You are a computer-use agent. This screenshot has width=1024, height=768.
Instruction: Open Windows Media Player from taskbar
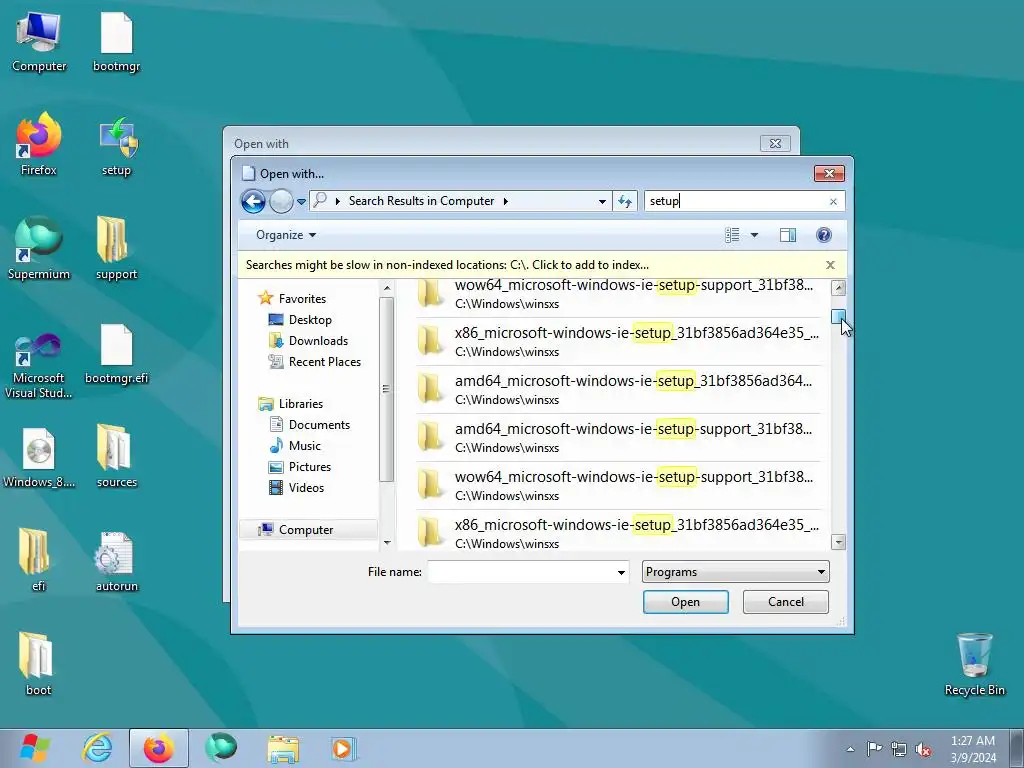click(344, 748)
